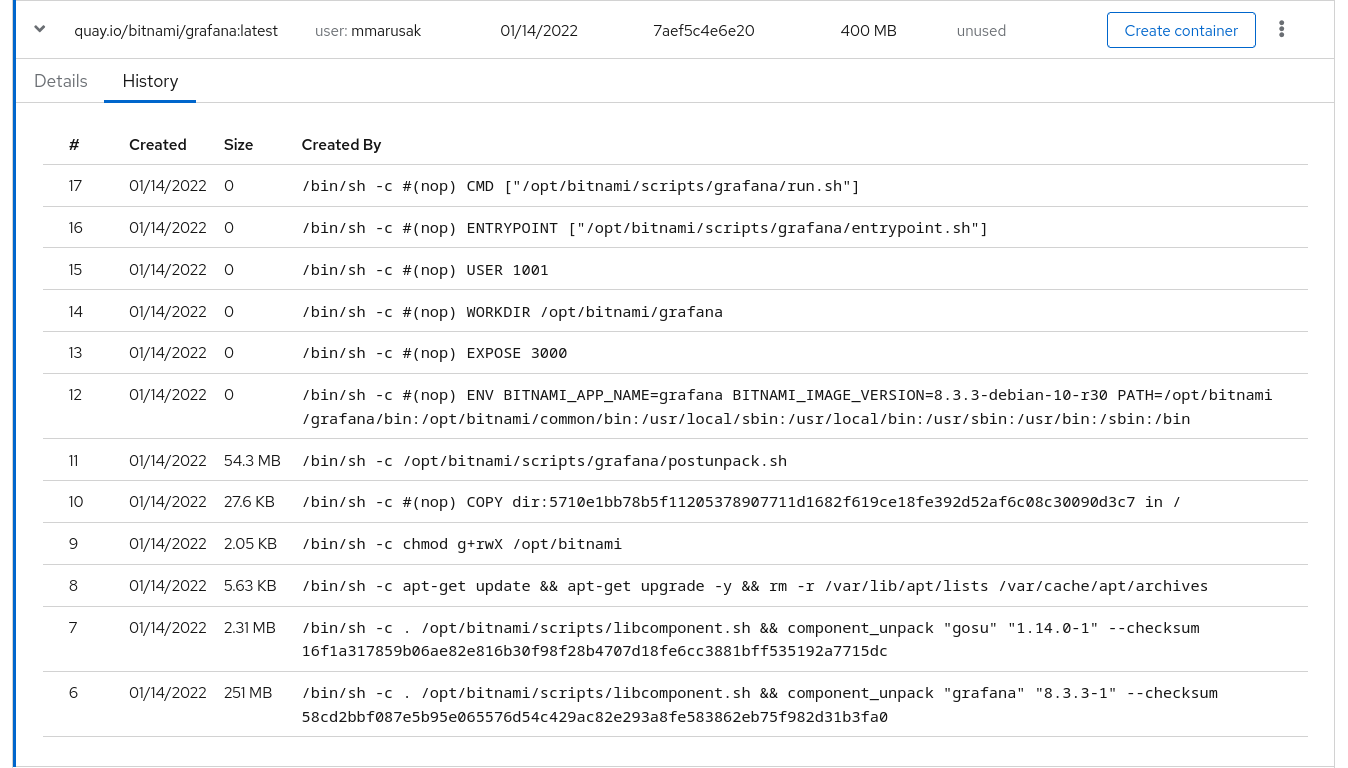The height and width of the screenshot is (768, 1348).
Task: Select the History tab
Action: [x=150, y=81]
